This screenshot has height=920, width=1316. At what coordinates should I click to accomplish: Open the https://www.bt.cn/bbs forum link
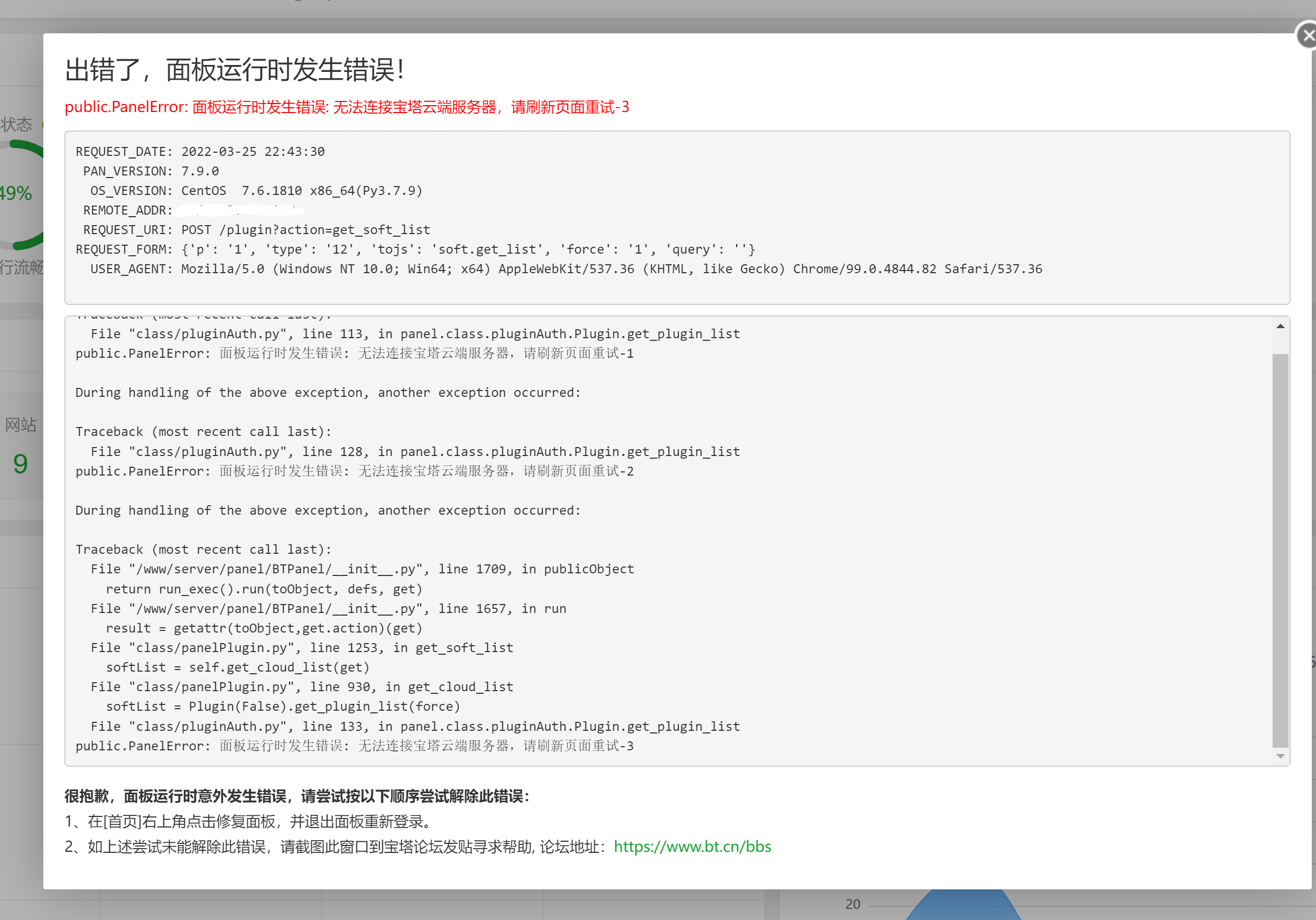point(692,847)
